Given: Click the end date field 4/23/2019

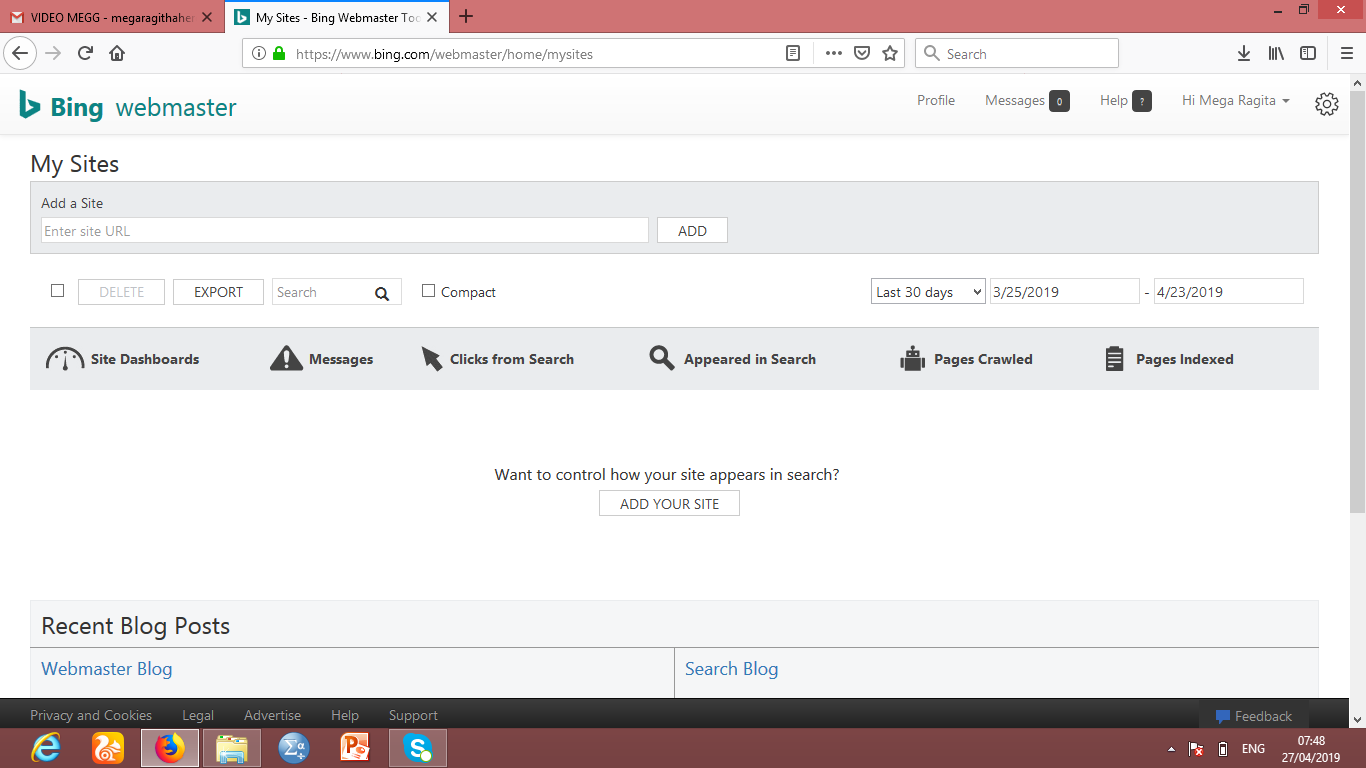Looking at the screenshot, I should pyautogui.click(x=1228, y=292).
